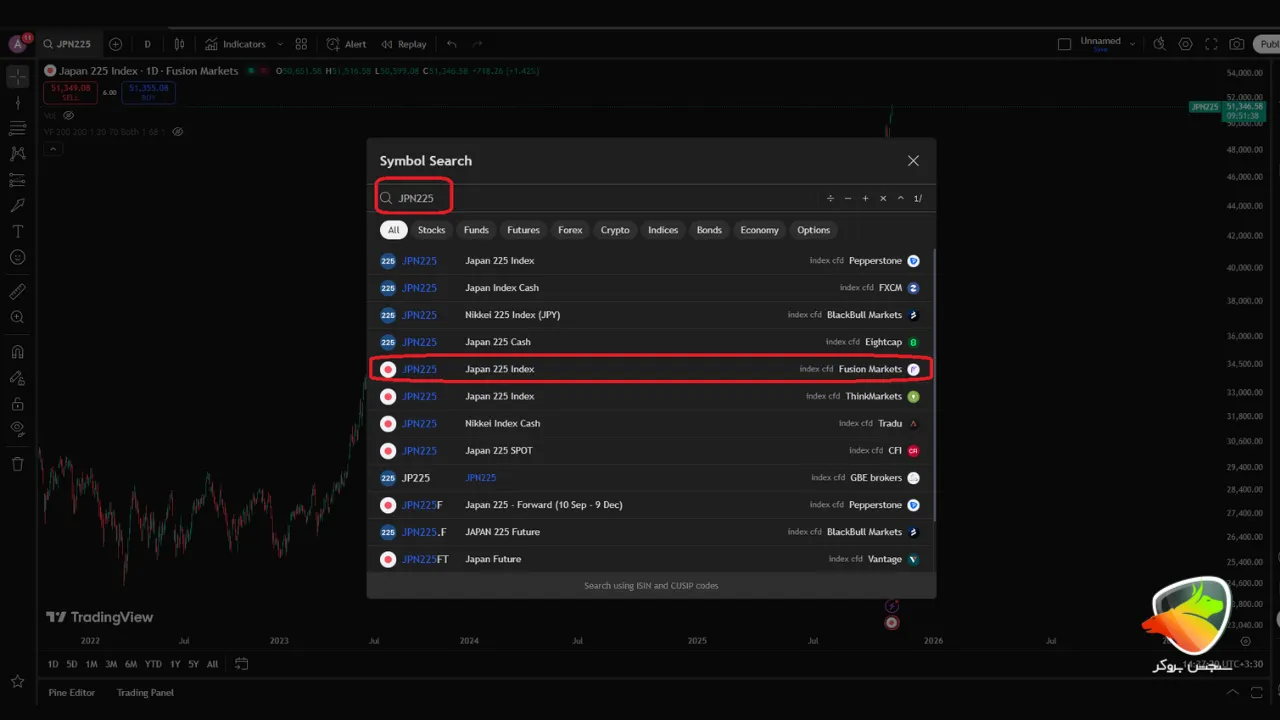1280x720 pixels.
Task: Open the forecasting and measurement tools
Action: click(17, 180)
